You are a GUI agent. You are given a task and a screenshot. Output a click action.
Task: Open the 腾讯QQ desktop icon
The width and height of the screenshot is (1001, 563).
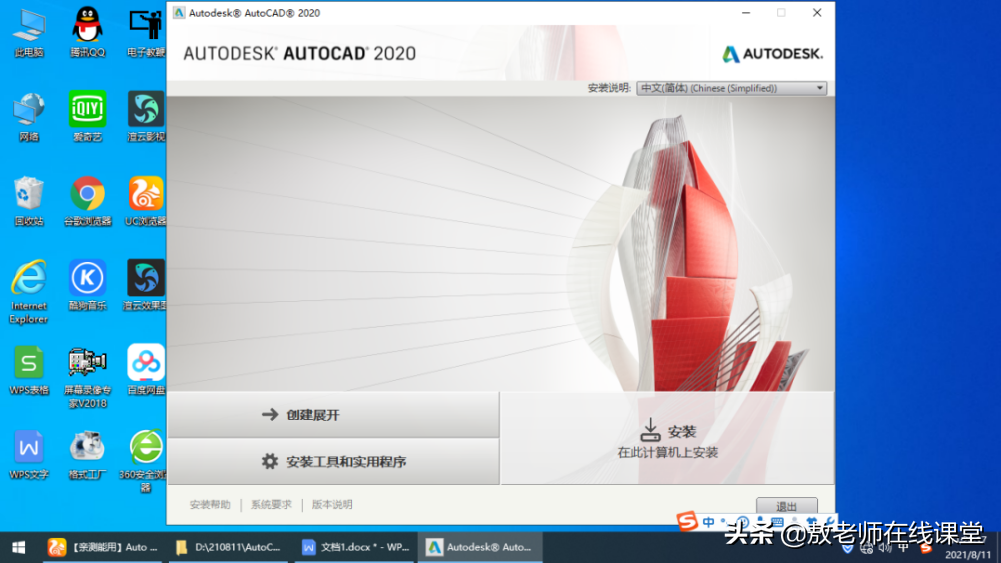[87, 32]
